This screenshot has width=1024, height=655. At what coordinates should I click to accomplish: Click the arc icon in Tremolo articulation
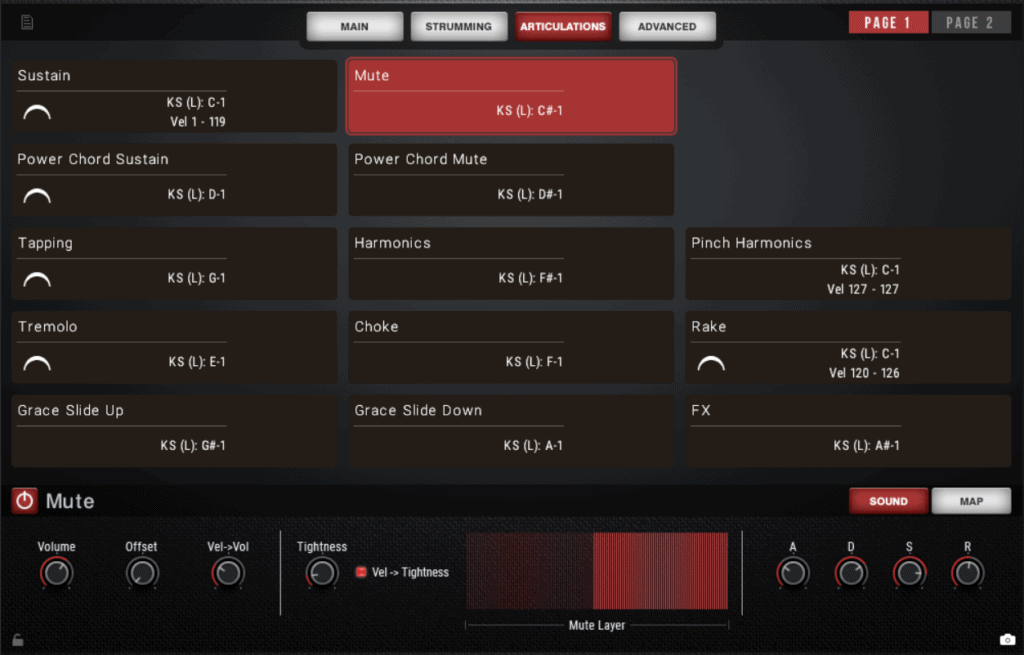point(37,364)
